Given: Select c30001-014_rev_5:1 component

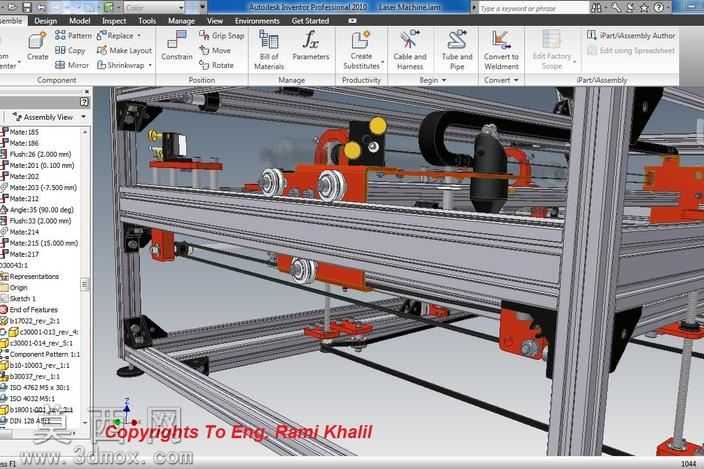Looking at the screenshot, I should 35,343.
